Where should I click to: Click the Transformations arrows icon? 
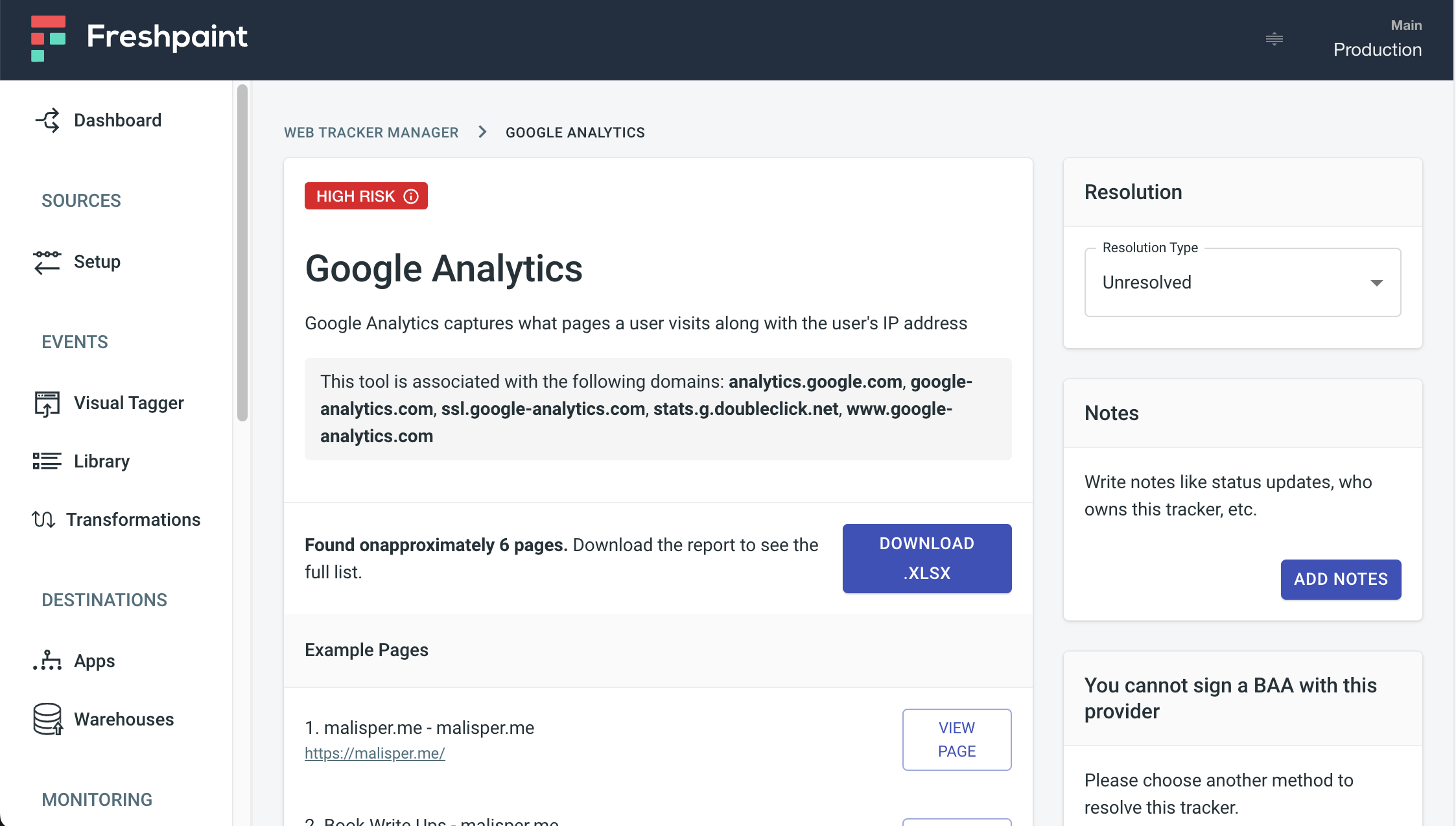click(43, 520)
